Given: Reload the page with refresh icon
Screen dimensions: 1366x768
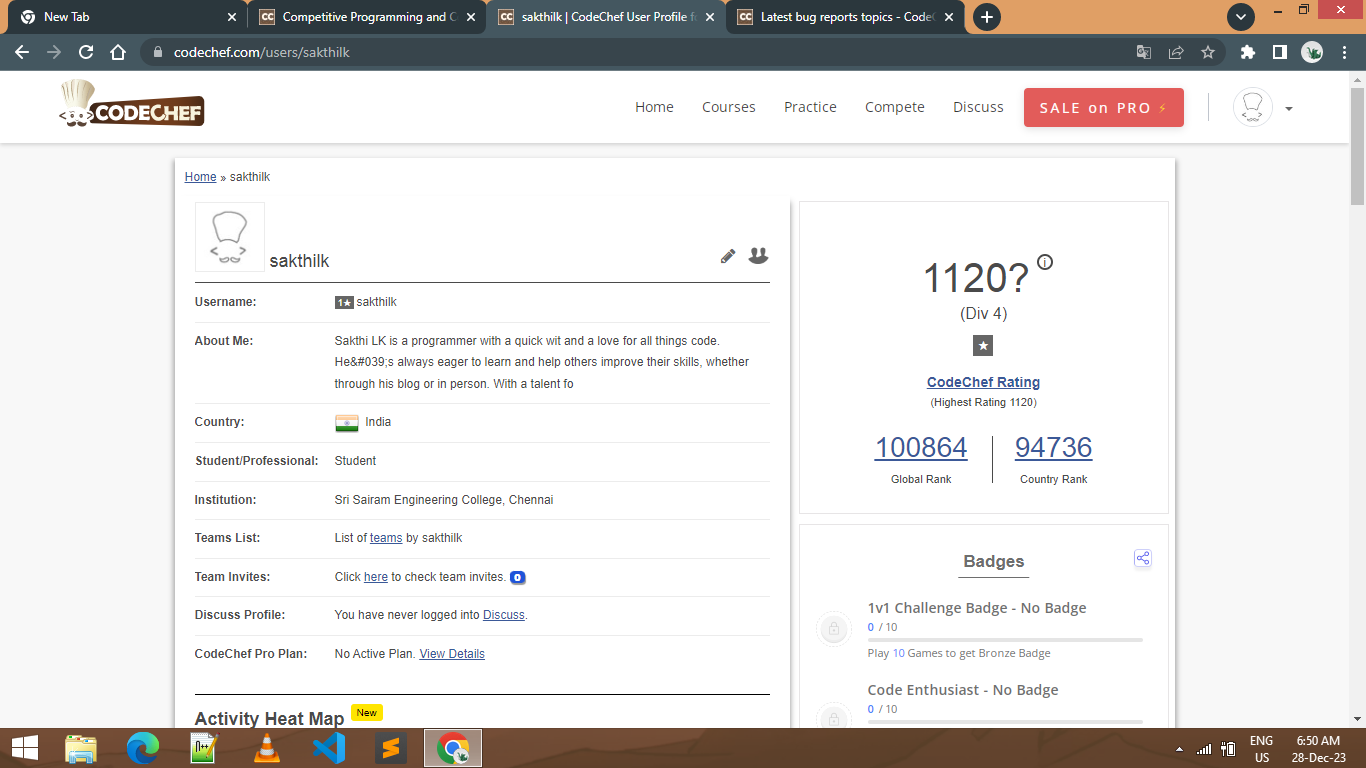Looking at the screenshot, I should coord(86,52).
